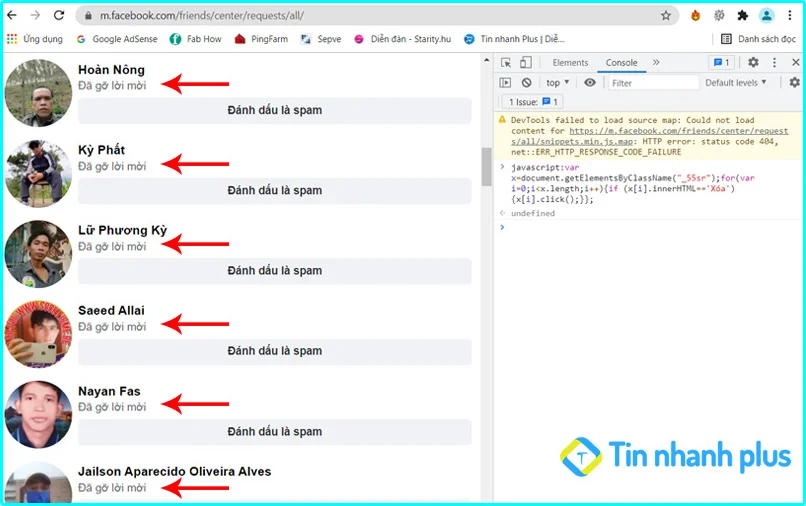This screenshot has height=506, width=806.
Task: Open the flame extension icon
Action: point(695,15)
